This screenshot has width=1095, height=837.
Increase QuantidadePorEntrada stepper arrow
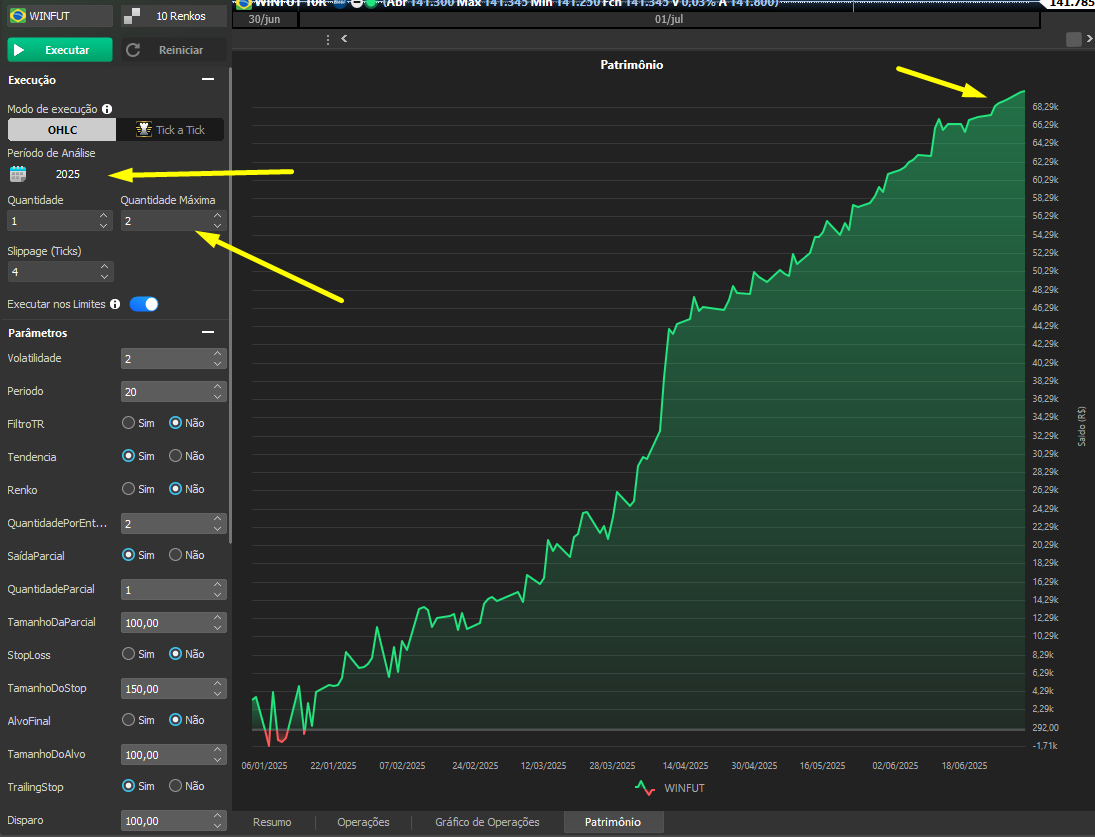coord(218,519)
